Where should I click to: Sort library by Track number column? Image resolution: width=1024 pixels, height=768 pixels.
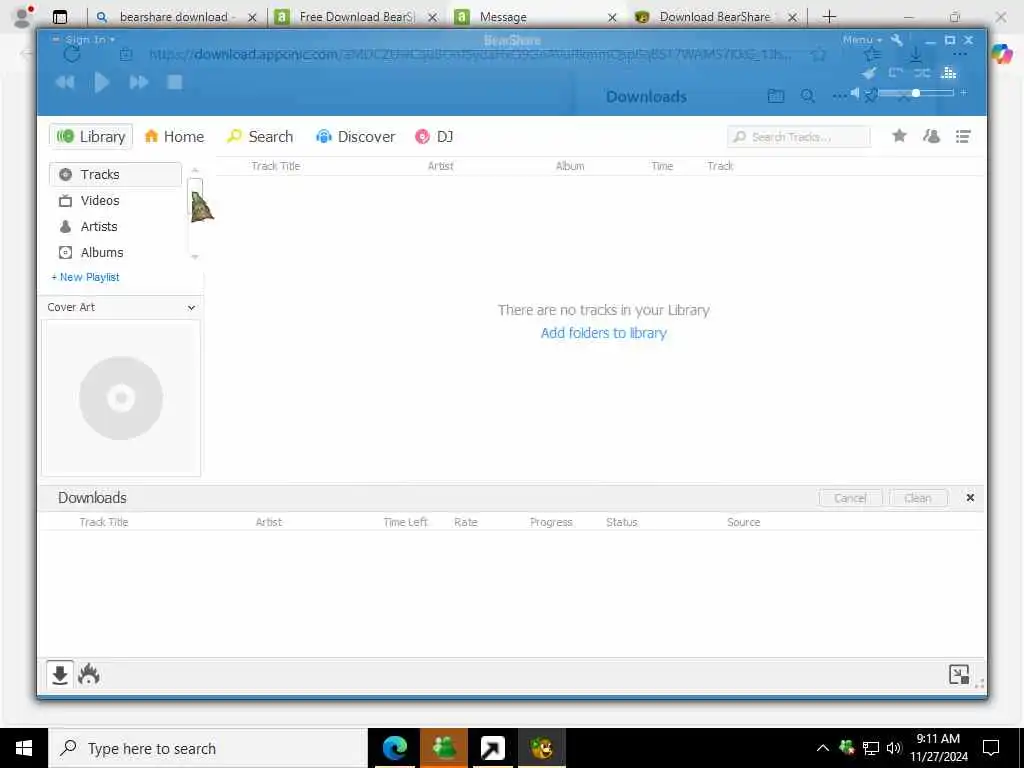(720, 166)
